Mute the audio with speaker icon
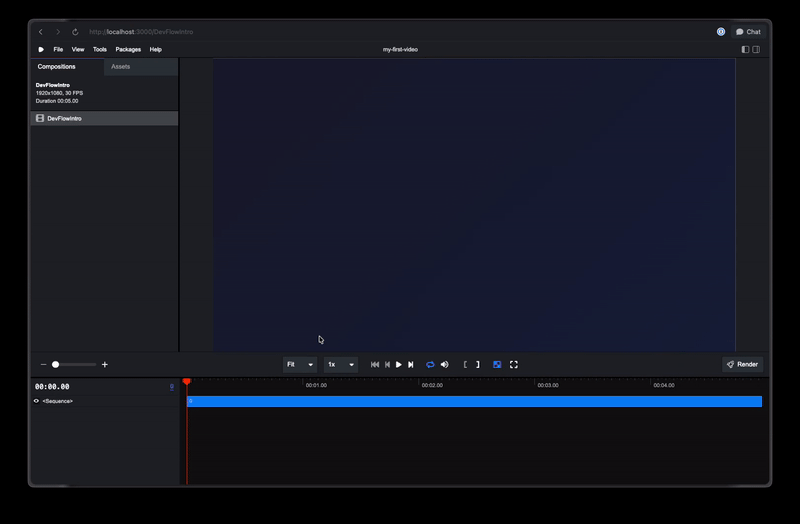The height and width of the screenshot is (524, 800). tap(444, 364)
